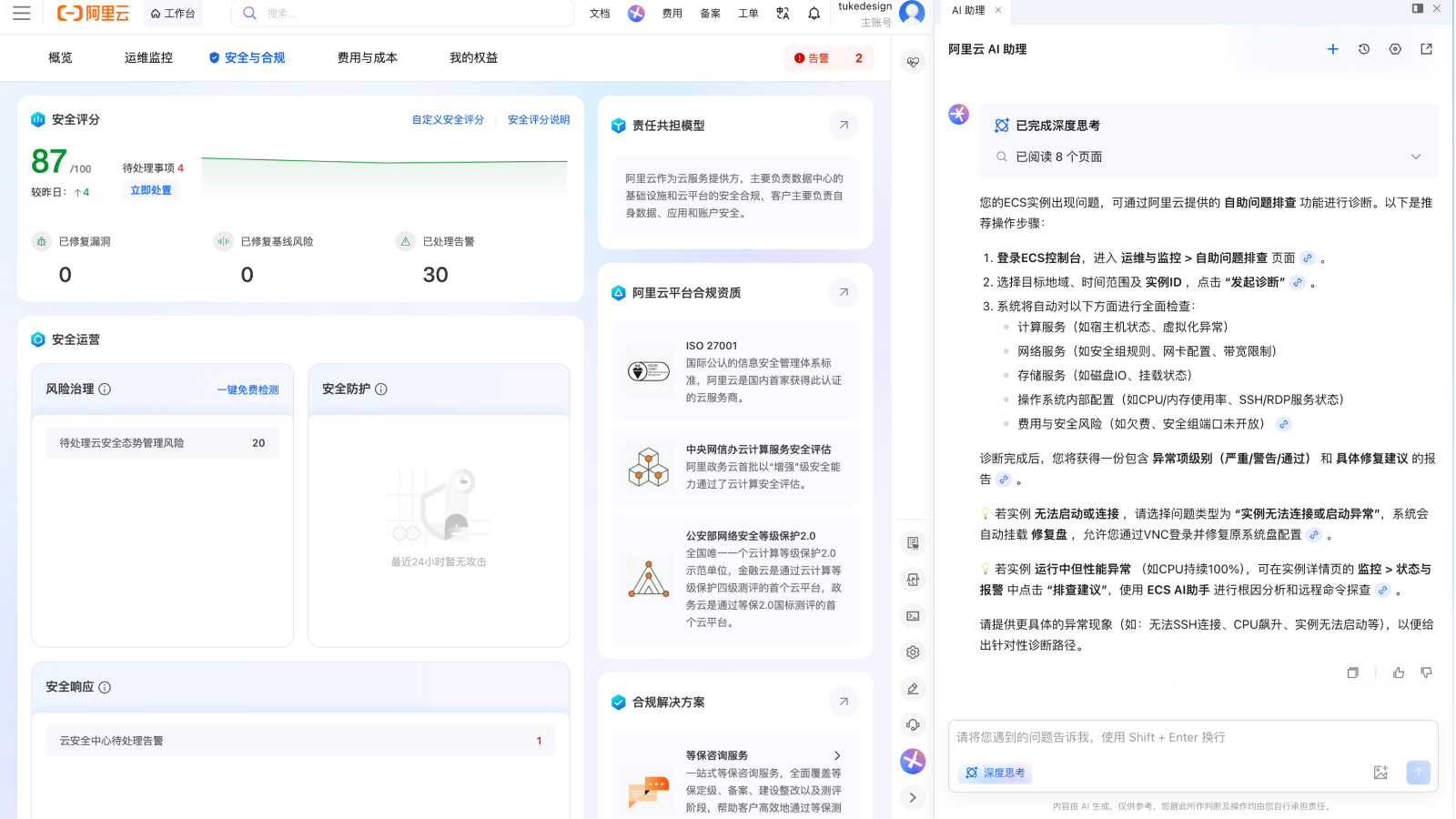The height and width of the screenshot is (819, 1456).
Task: Open AI assistant in a new window
Action: coord(1426,49)
